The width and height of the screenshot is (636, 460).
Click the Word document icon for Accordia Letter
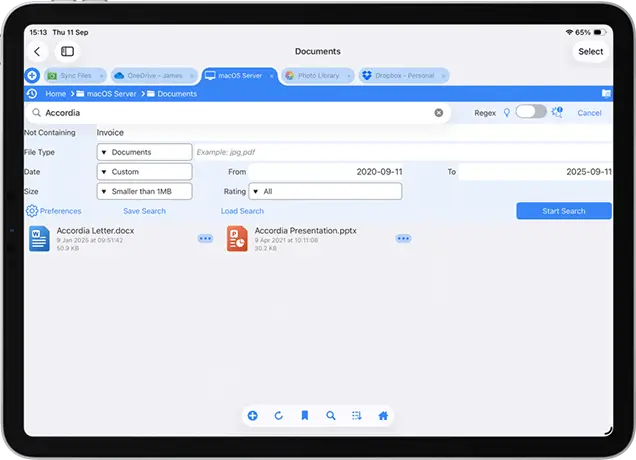tap(39, 239)
